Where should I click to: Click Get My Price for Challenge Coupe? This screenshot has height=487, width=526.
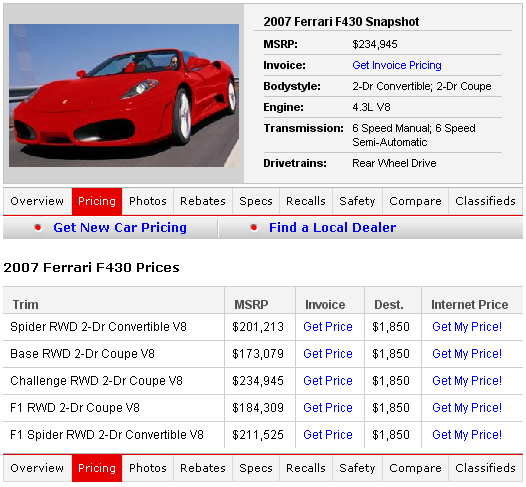467,381
